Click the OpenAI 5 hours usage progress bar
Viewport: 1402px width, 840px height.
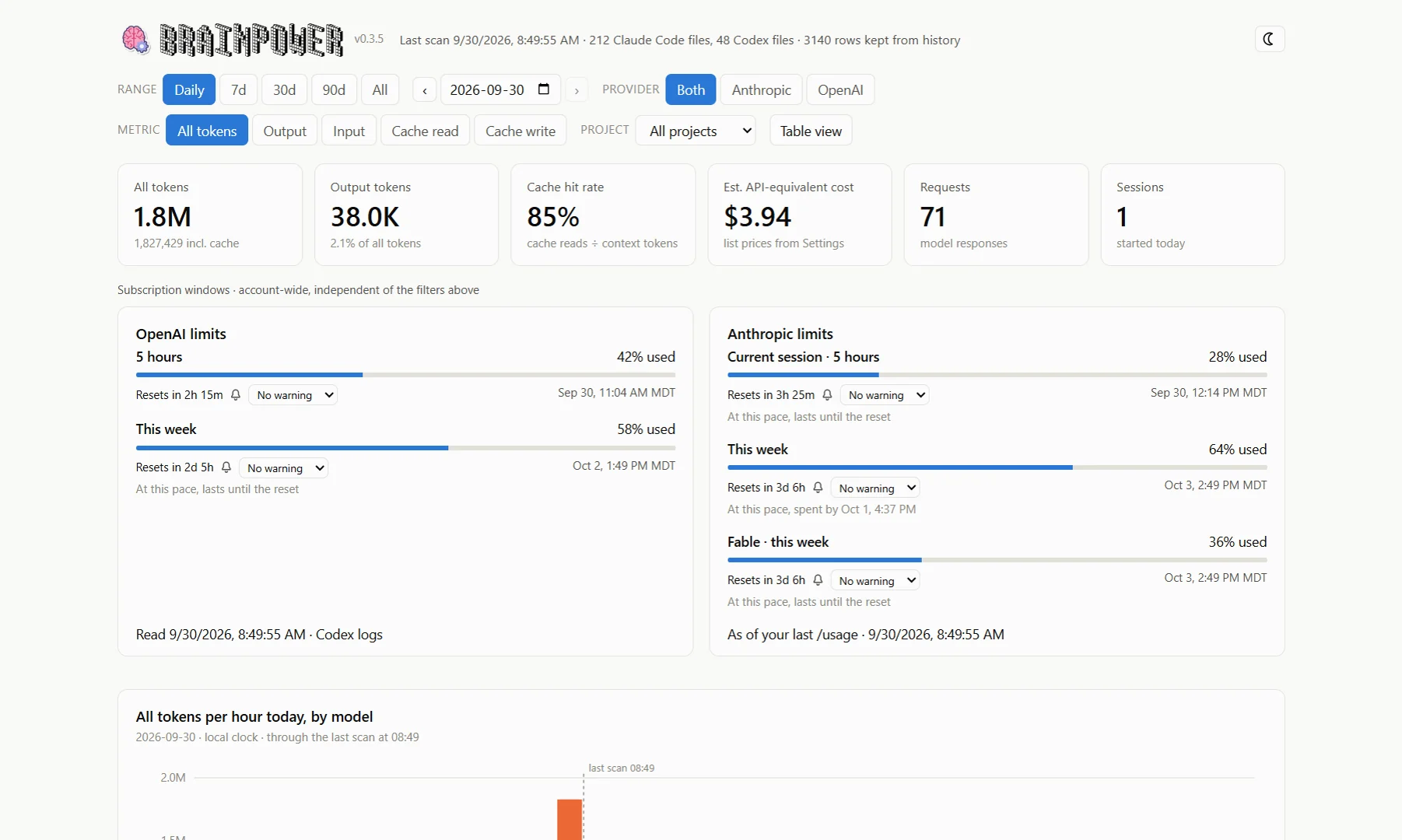point(405,375)
